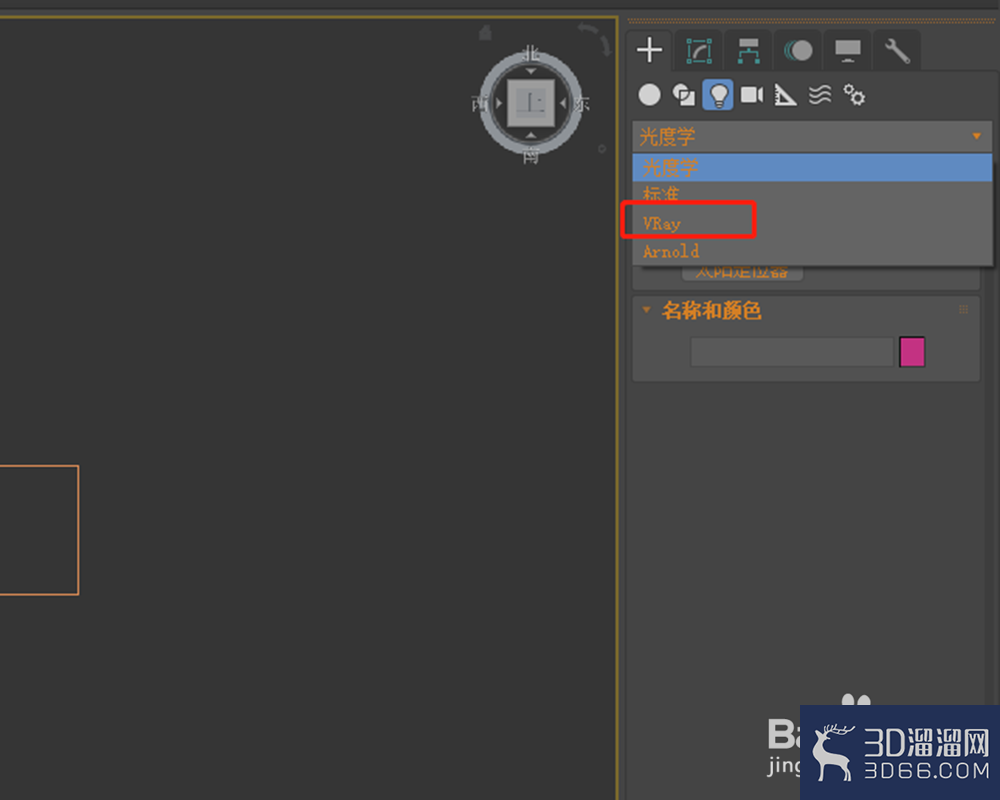Choose 标准 in the dropdown list
This screenshot has width=1000, height=800.
pyautogui.click(x=812, y=193)
